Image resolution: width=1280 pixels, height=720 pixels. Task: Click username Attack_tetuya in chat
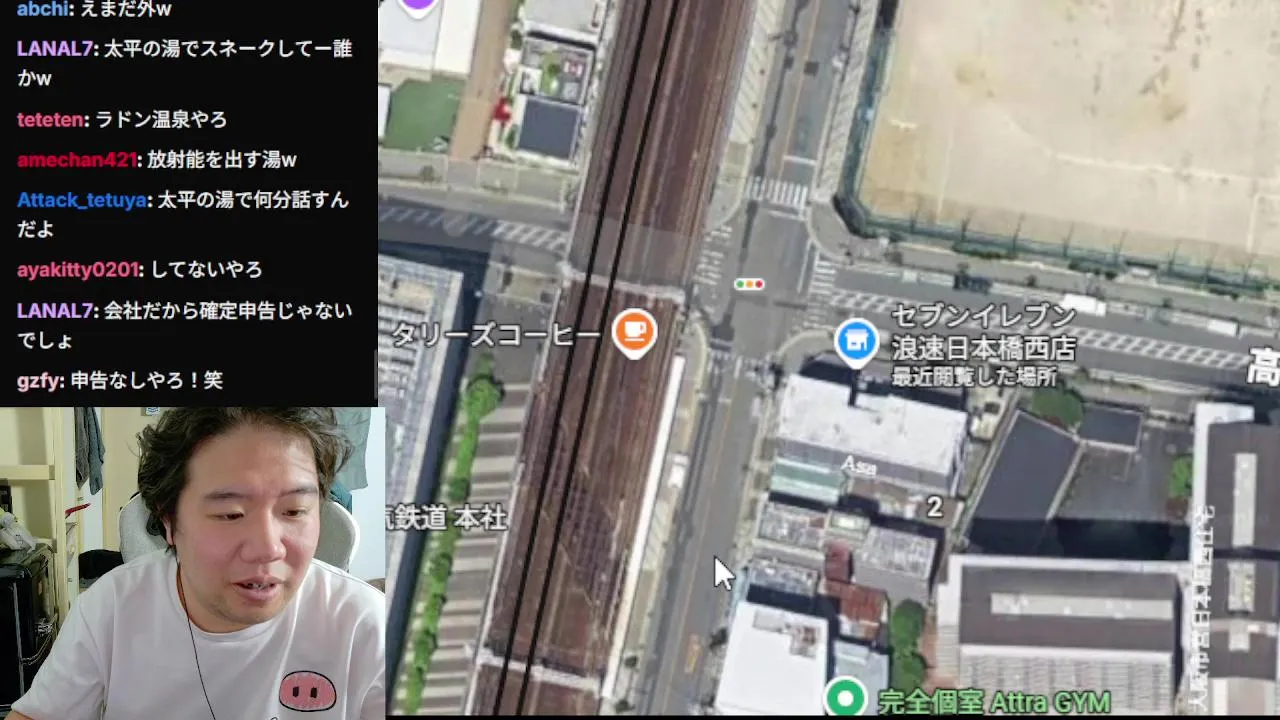[82, 200]
